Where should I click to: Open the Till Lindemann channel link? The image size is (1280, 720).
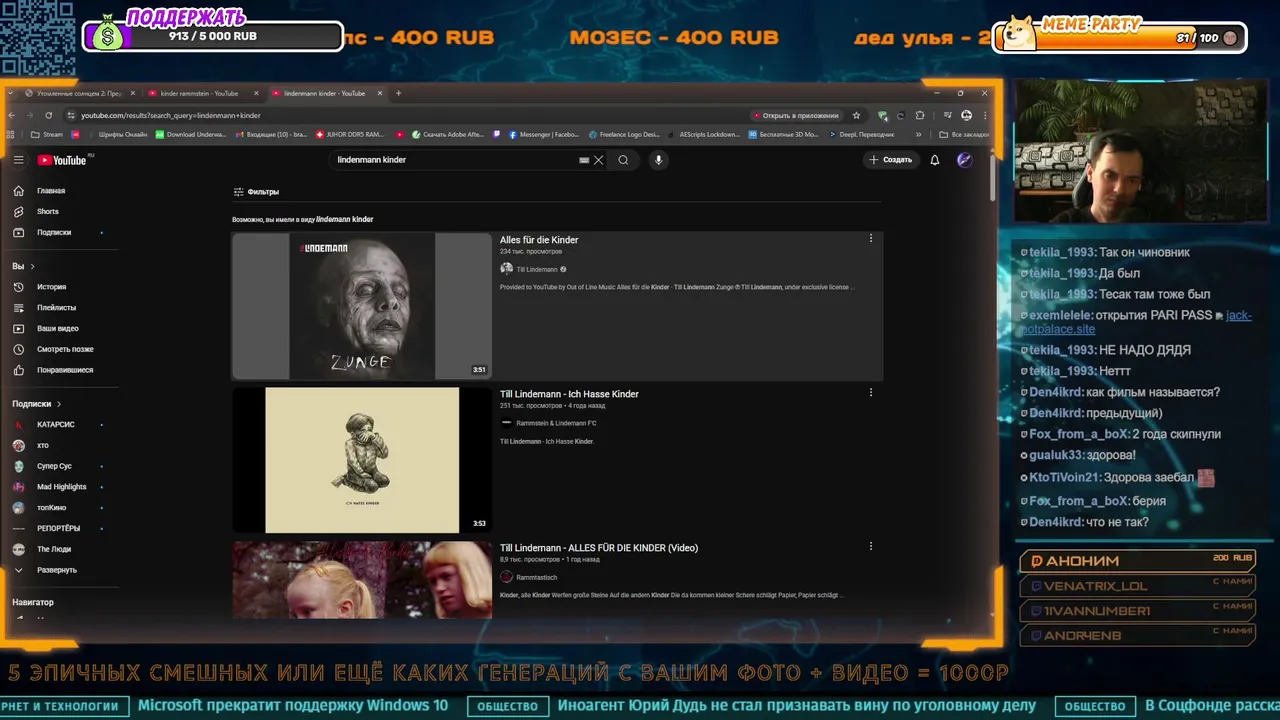point(537,269)
